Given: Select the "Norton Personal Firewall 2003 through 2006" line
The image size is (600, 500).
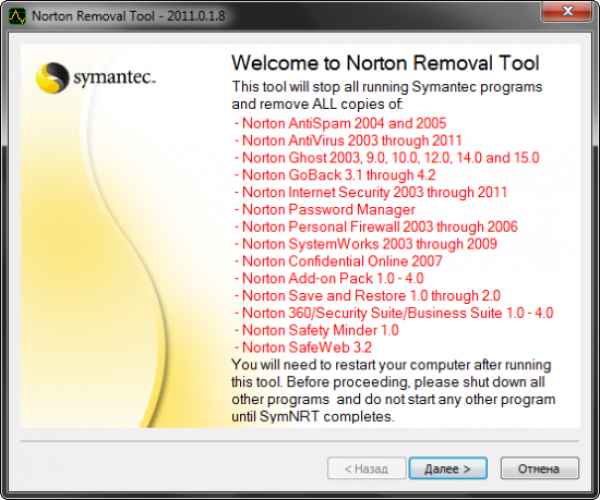Looking at the screenshot, I should [x=376, y=227].
